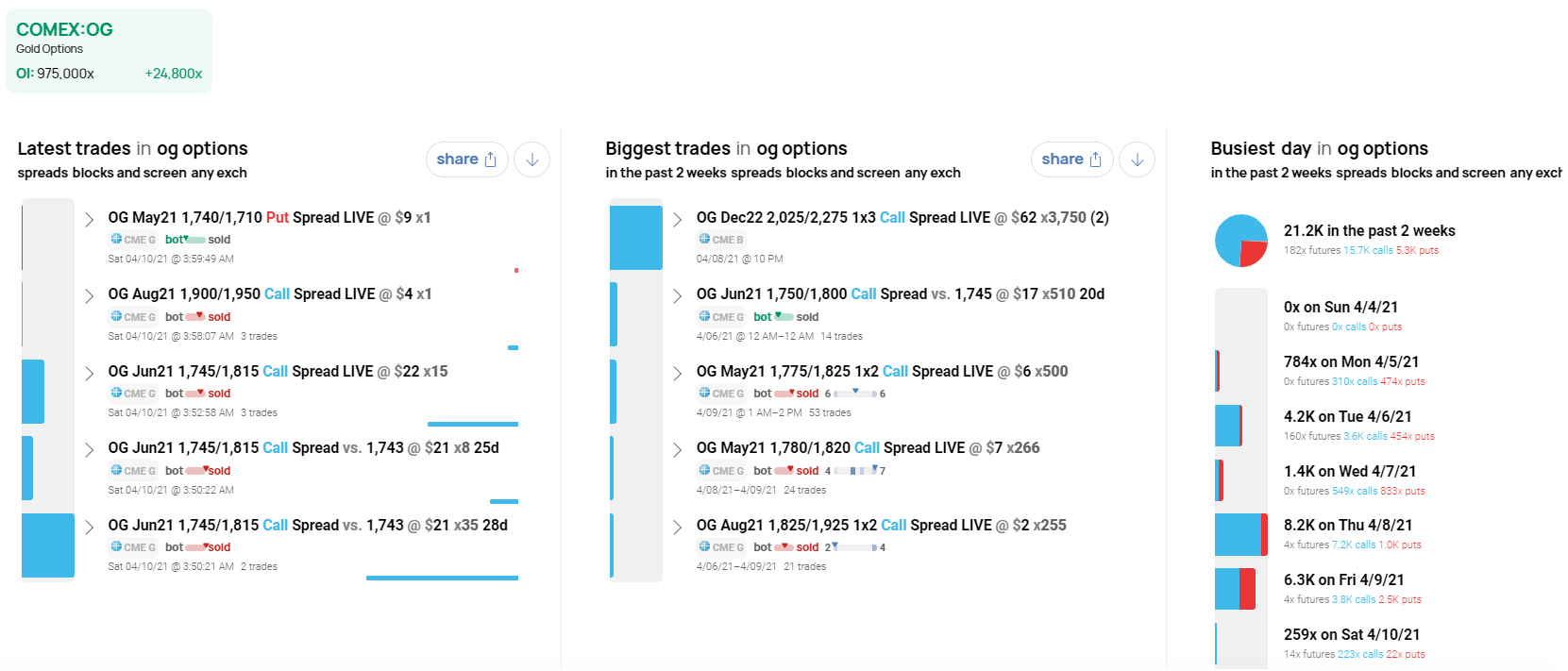
Task: Expand the OG Jun21 x35 28d Call Spread row
Action: (x=89, y=527)
